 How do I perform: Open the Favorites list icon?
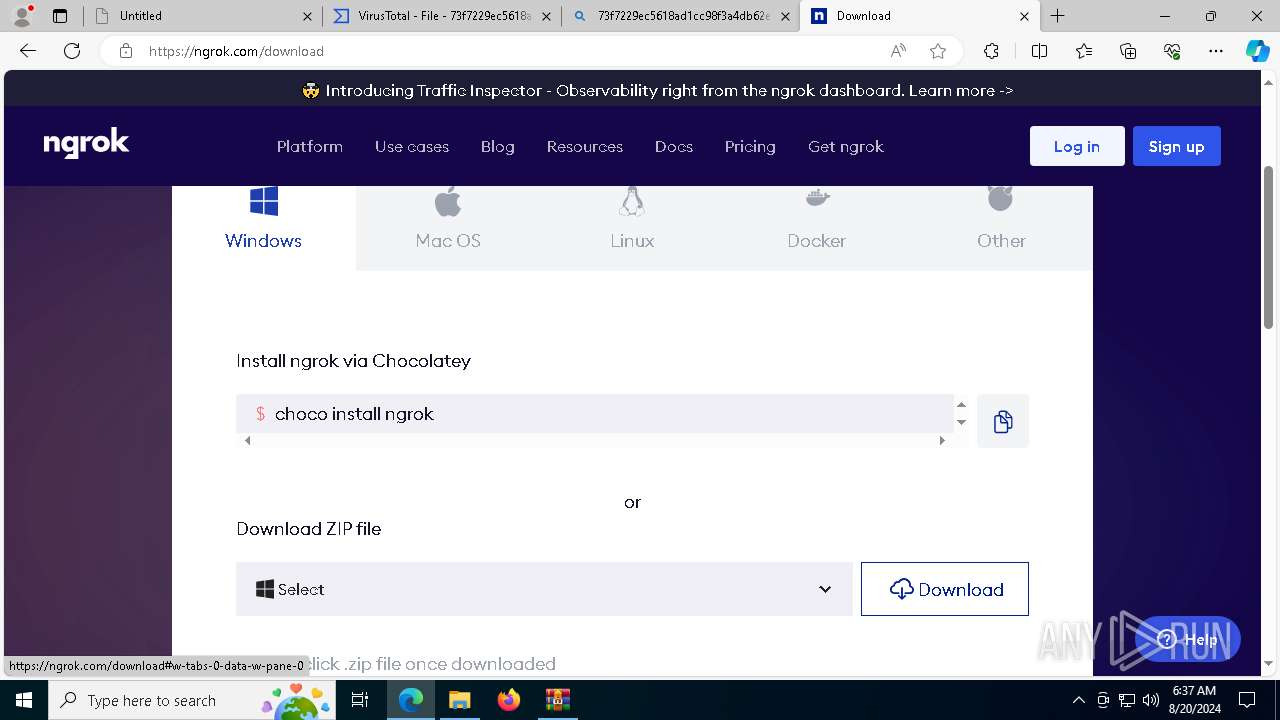click(x=1084, y=51)
